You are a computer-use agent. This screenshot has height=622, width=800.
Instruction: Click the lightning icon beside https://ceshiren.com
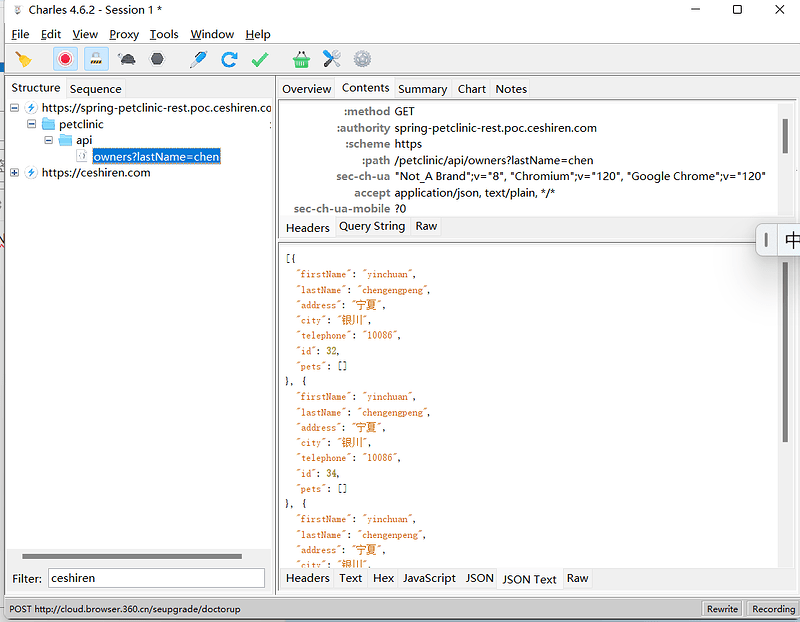(x=31, y=172)
